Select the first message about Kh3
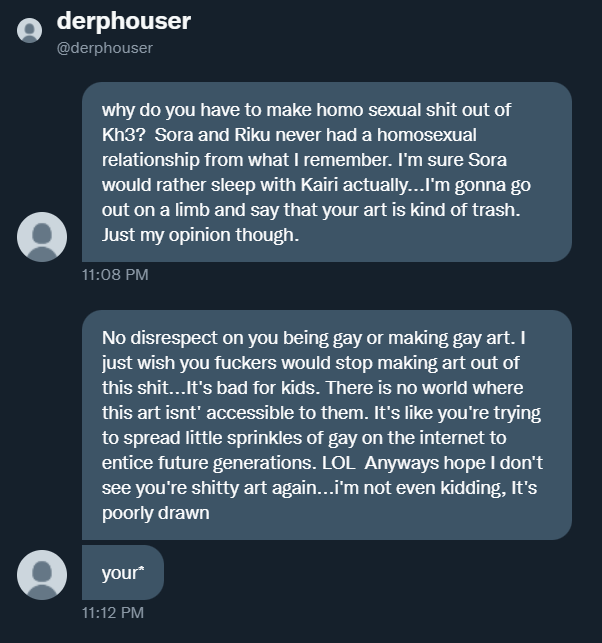 pyautogui.click(x=326, y=172)
